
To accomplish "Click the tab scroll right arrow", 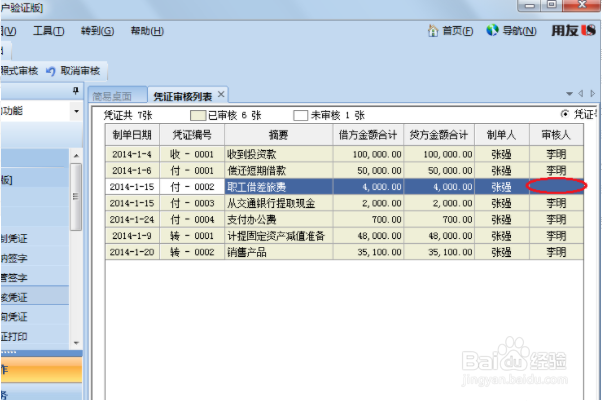I will (592, 93).
